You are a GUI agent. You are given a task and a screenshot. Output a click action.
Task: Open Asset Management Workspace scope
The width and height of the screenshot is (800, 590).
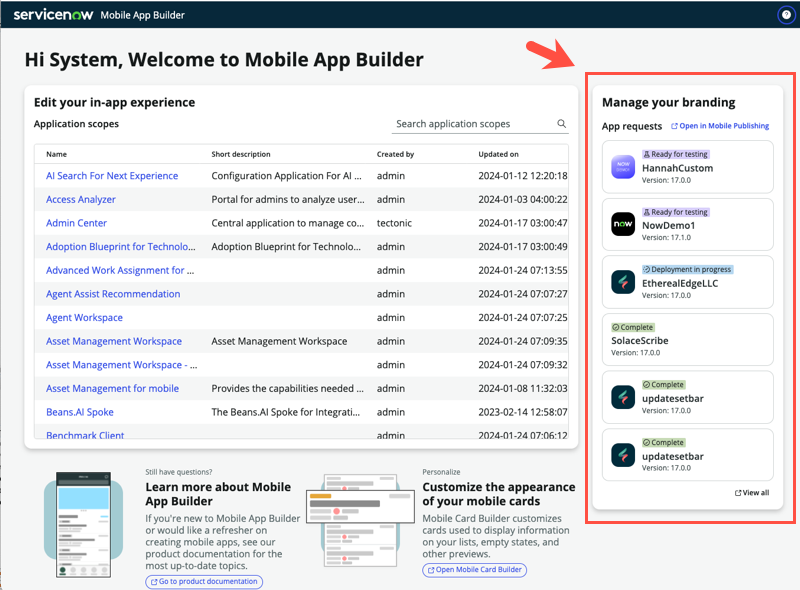coord(114,341)
